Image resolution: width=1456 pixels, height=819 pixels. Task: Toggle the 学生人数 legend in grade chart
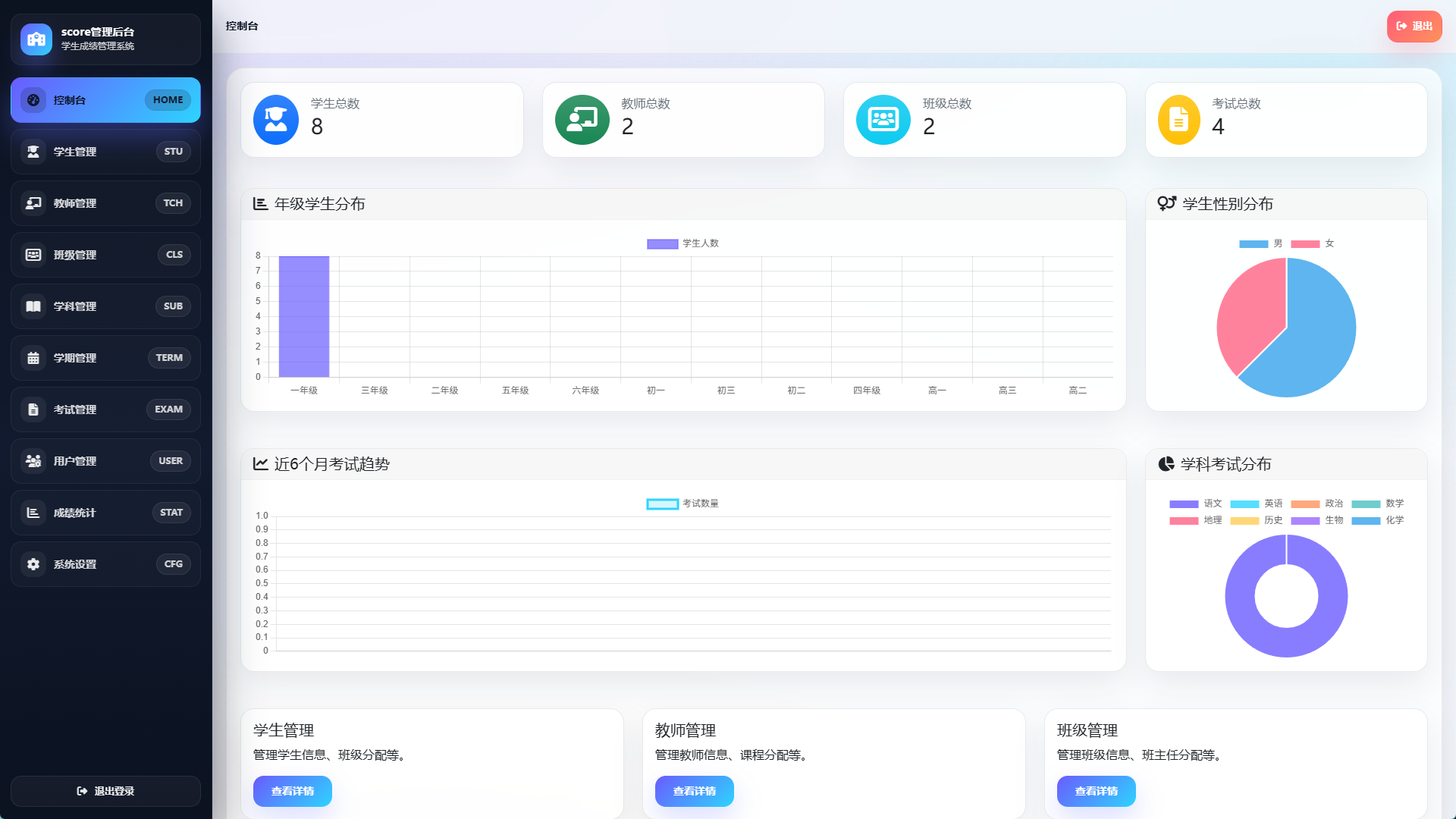(x=682, y=243)
